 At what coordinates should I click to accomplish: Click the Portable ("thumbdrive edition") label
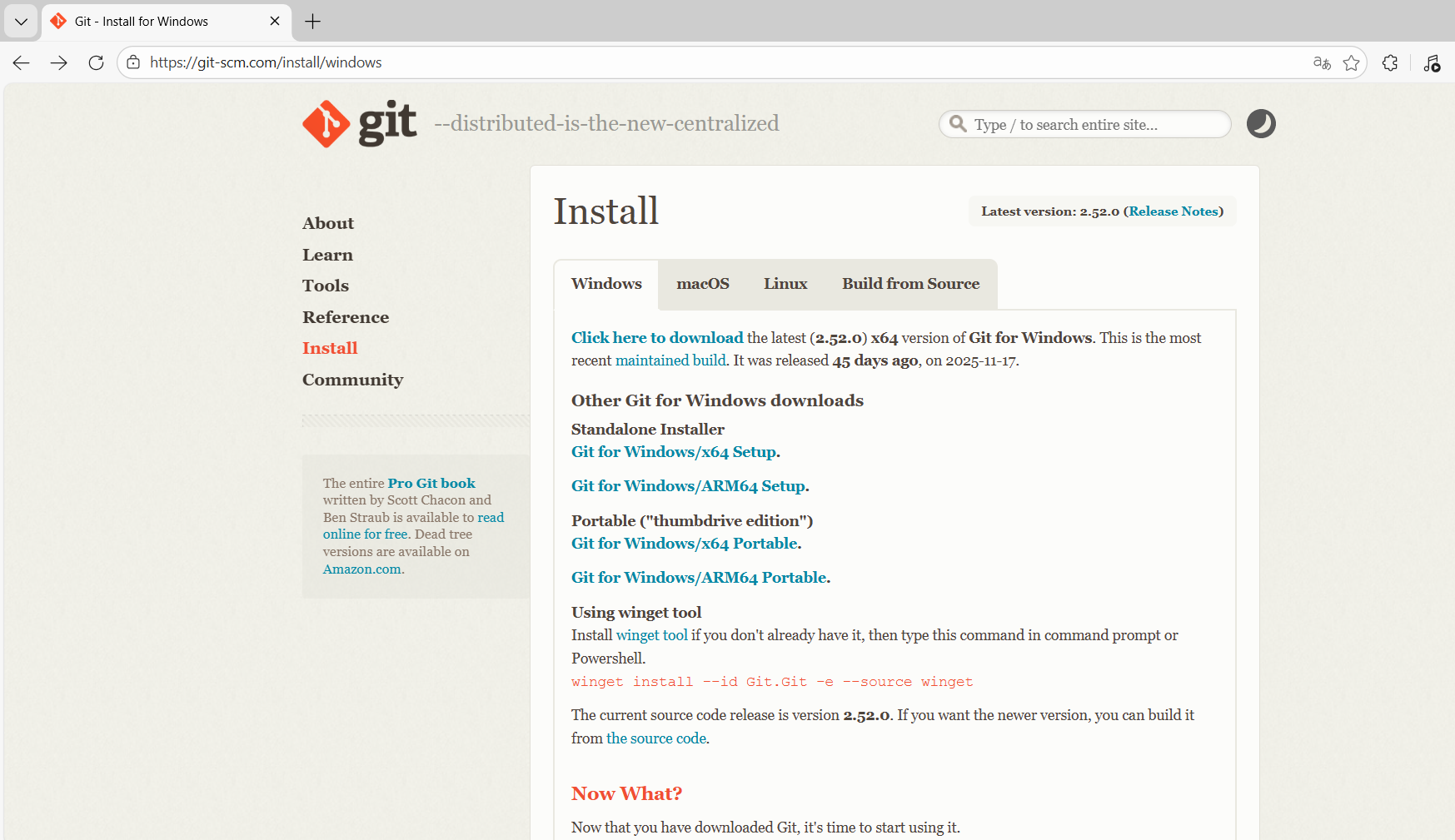692,521
